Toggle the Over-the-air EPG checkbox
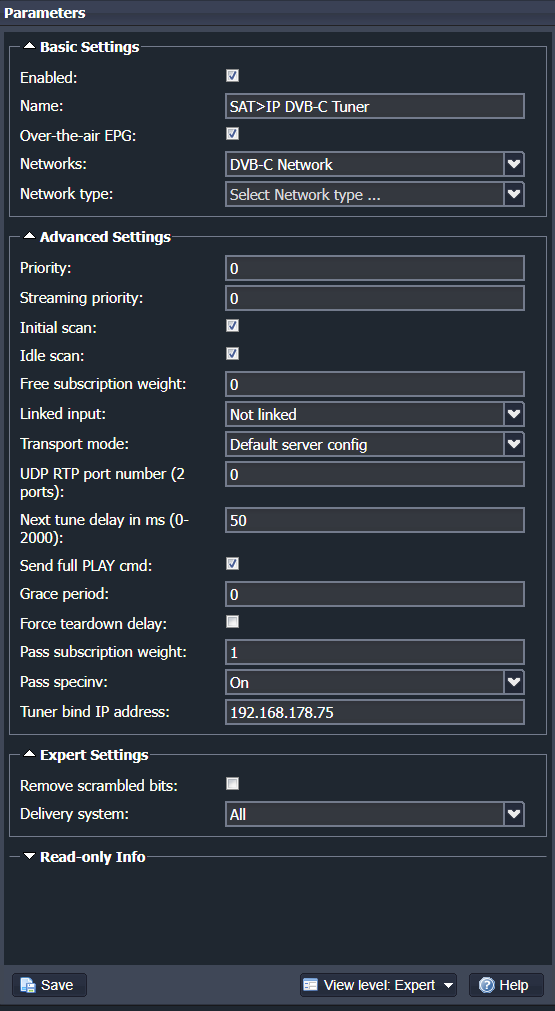 tap(233, 134)
